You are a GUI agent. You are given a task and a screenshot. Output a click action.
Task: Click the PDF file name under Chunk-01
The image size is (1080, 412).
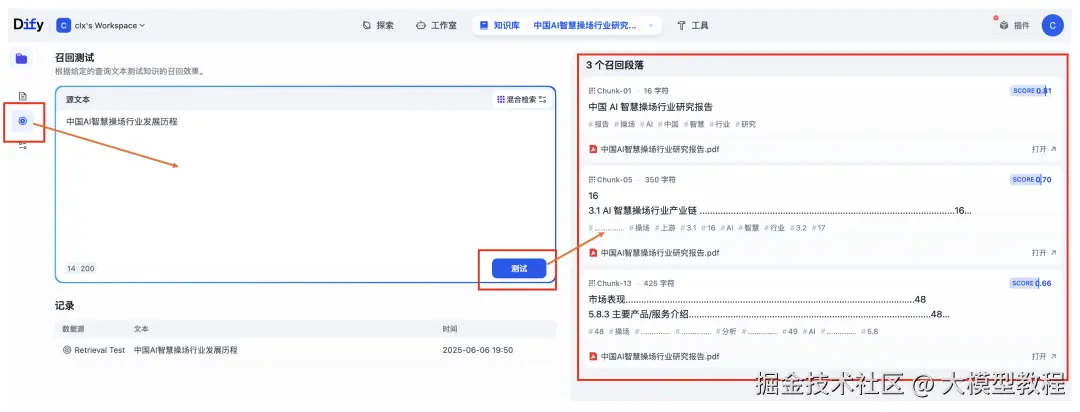point(660,149)
